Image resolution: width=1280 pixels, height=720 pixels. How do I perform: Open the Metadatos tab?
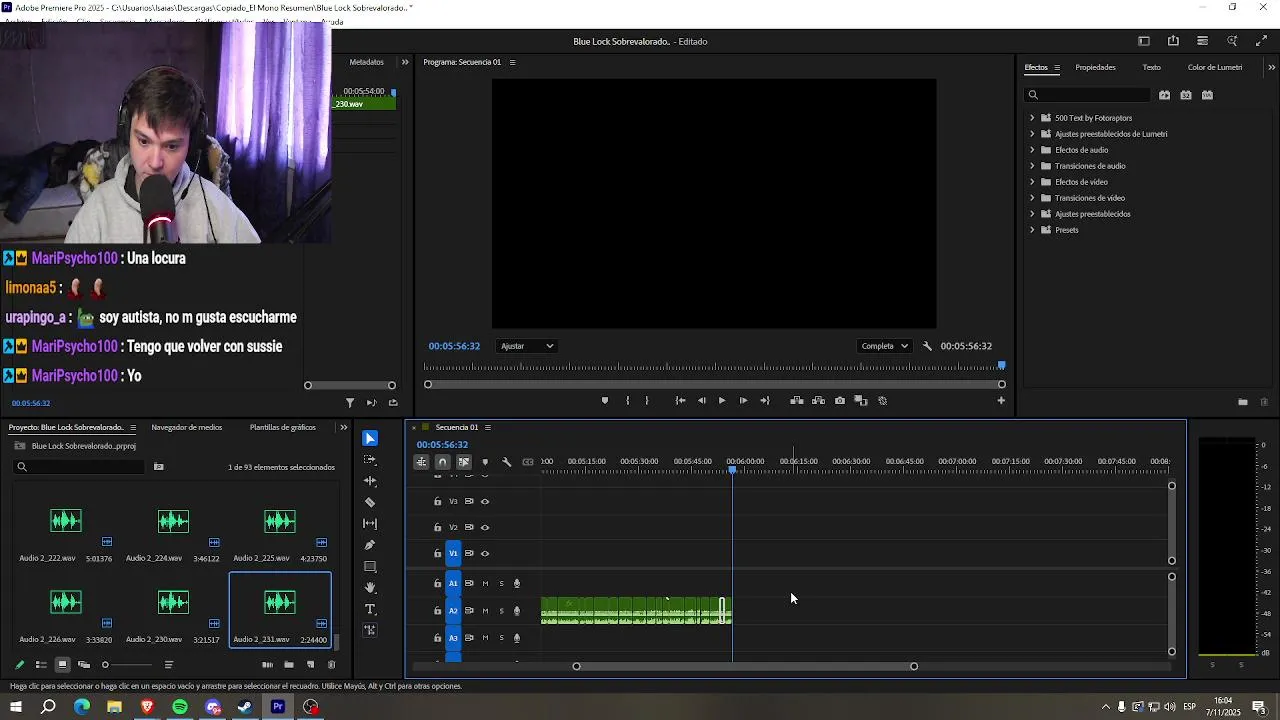366,62
